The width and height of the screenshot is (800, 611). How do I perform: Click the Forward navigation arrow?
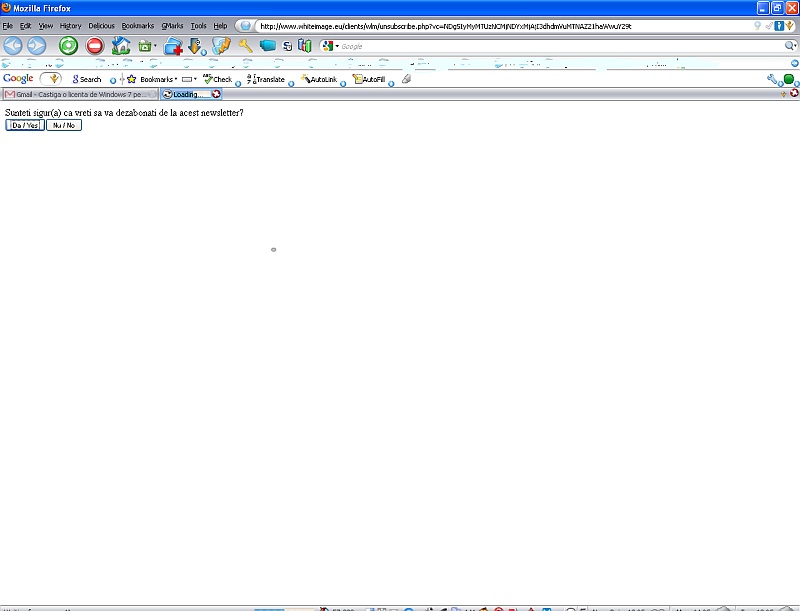tap(37, 46)
